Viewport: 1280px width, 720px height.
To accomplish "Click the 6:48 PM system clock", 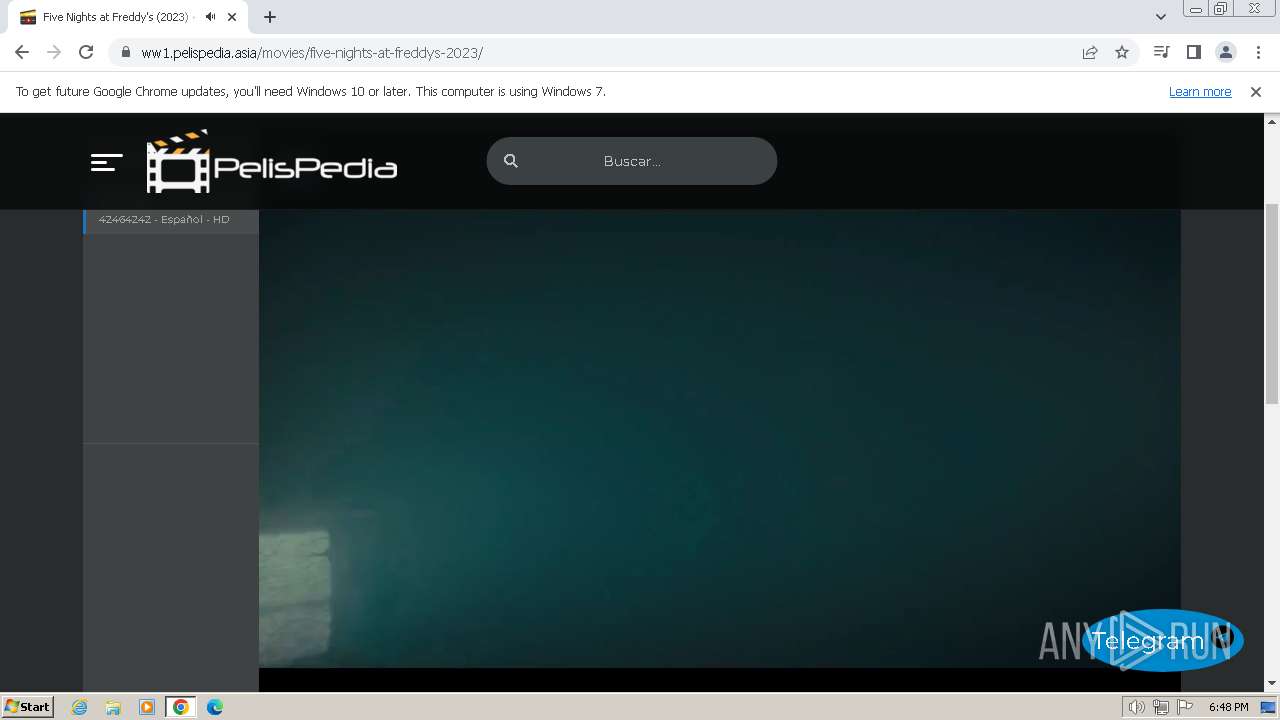I will click(x=1228, y=707).
